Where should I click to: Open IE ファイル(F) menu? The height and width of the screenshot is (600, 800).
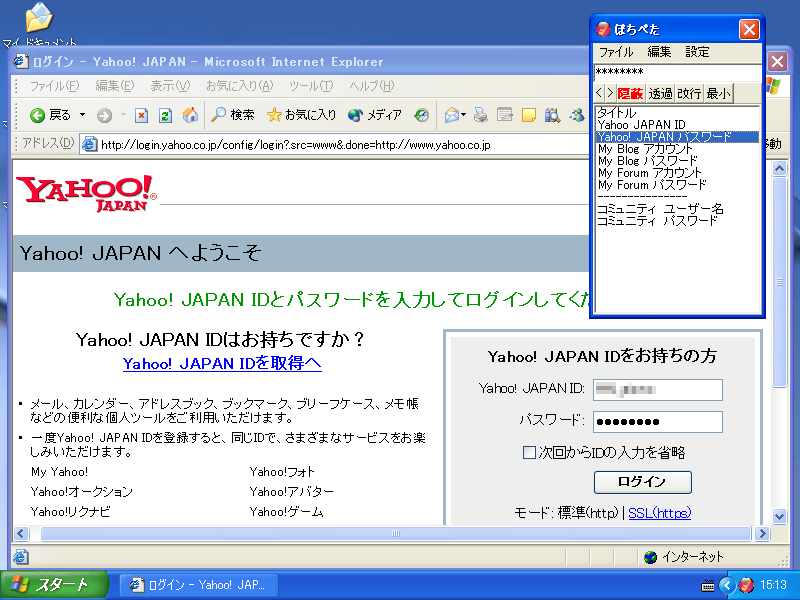(x=54, y=86)
